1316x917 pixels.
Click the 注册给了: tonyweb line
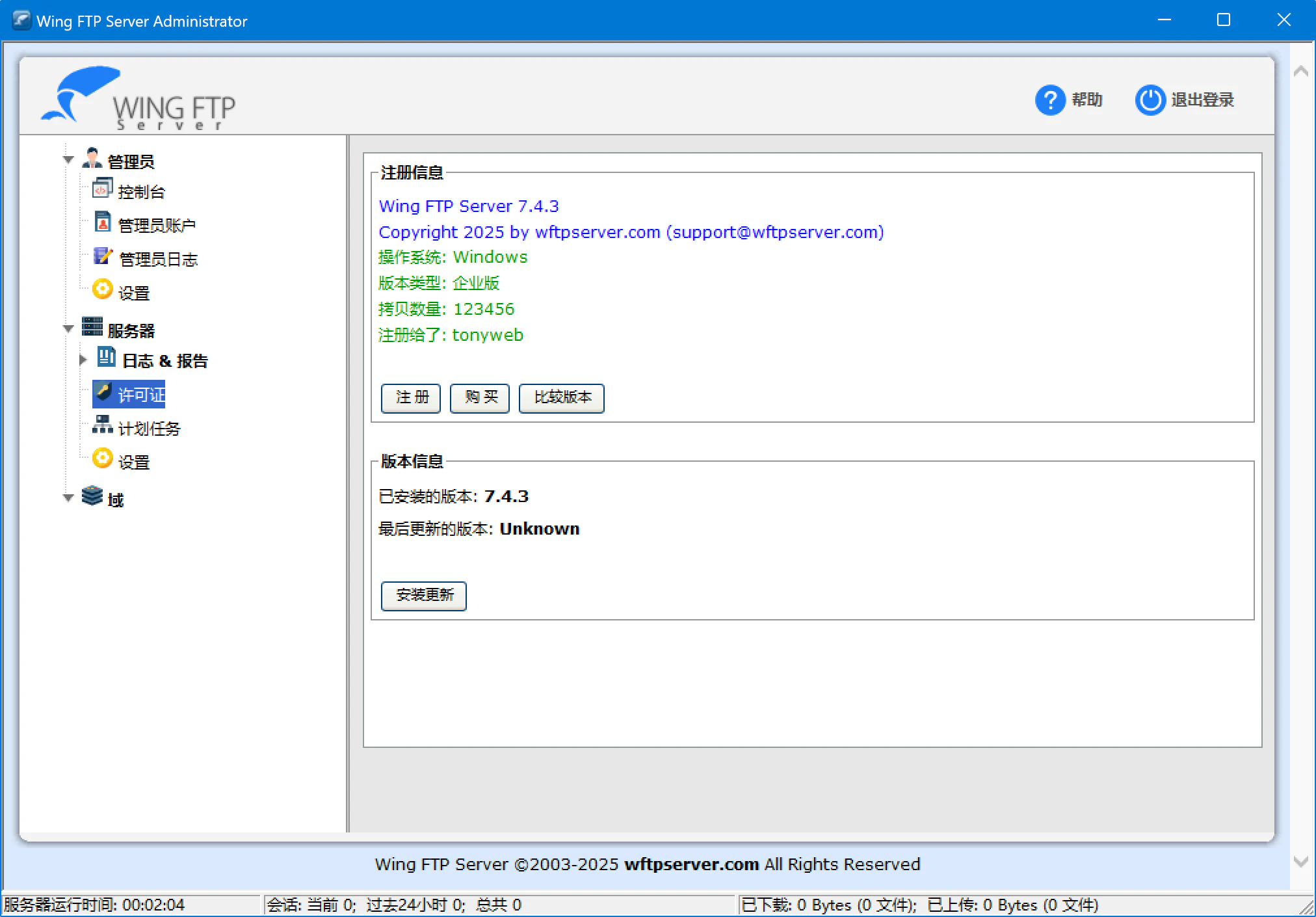pos(451,335)
